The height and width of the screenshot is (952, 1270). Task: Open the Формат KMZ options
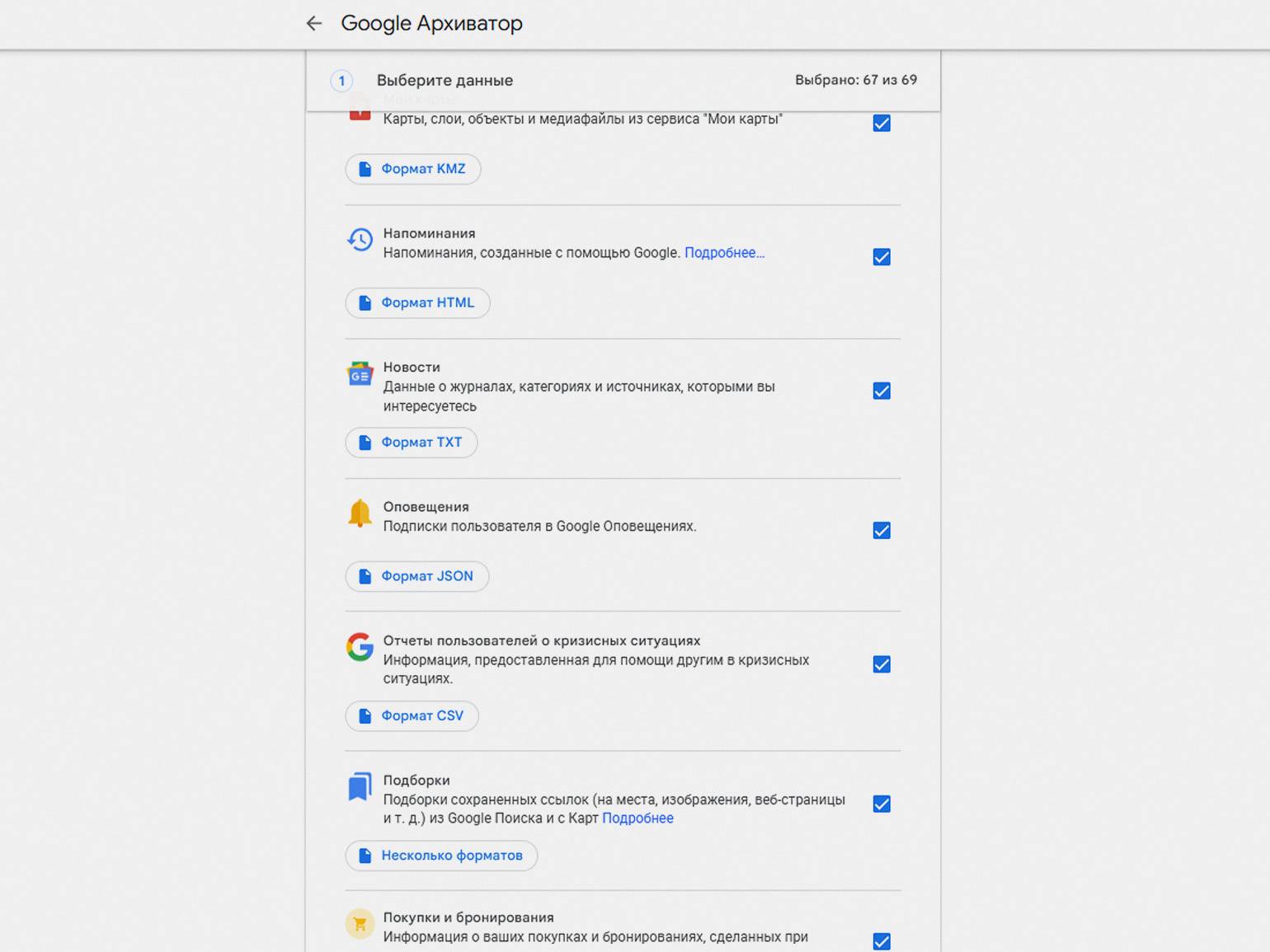tap(413, 169)
